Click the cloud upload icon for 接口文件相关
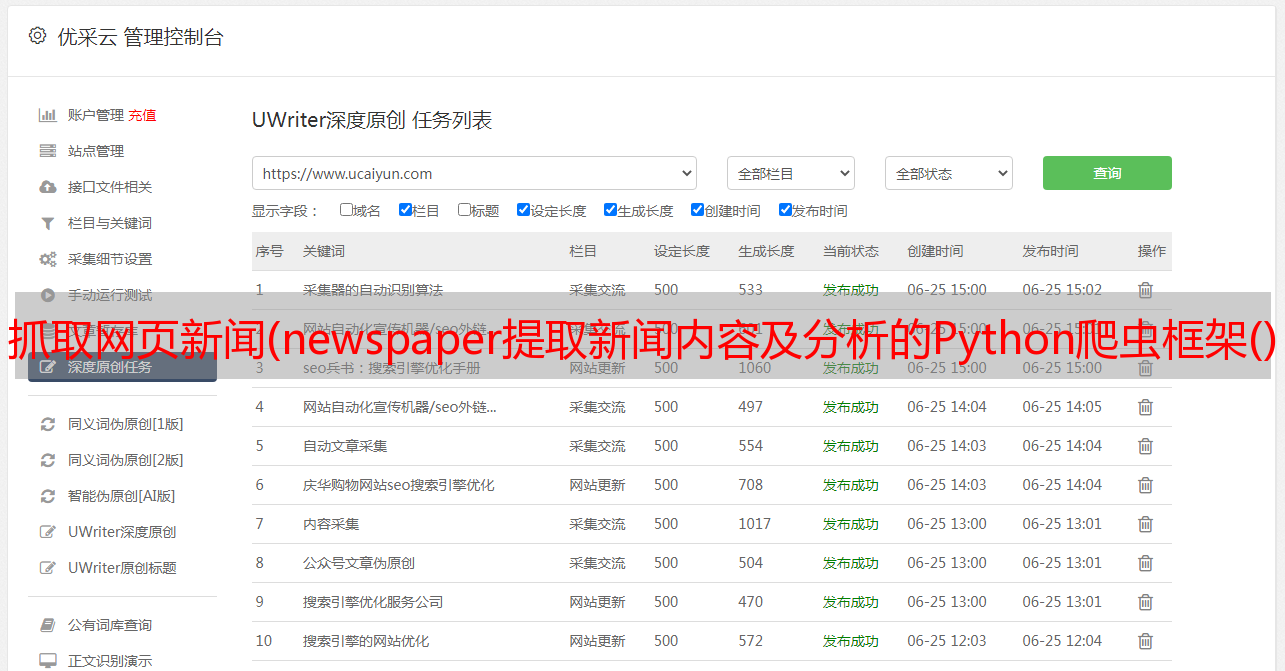This screenshot has height=671, width=1285. (47, 187)
